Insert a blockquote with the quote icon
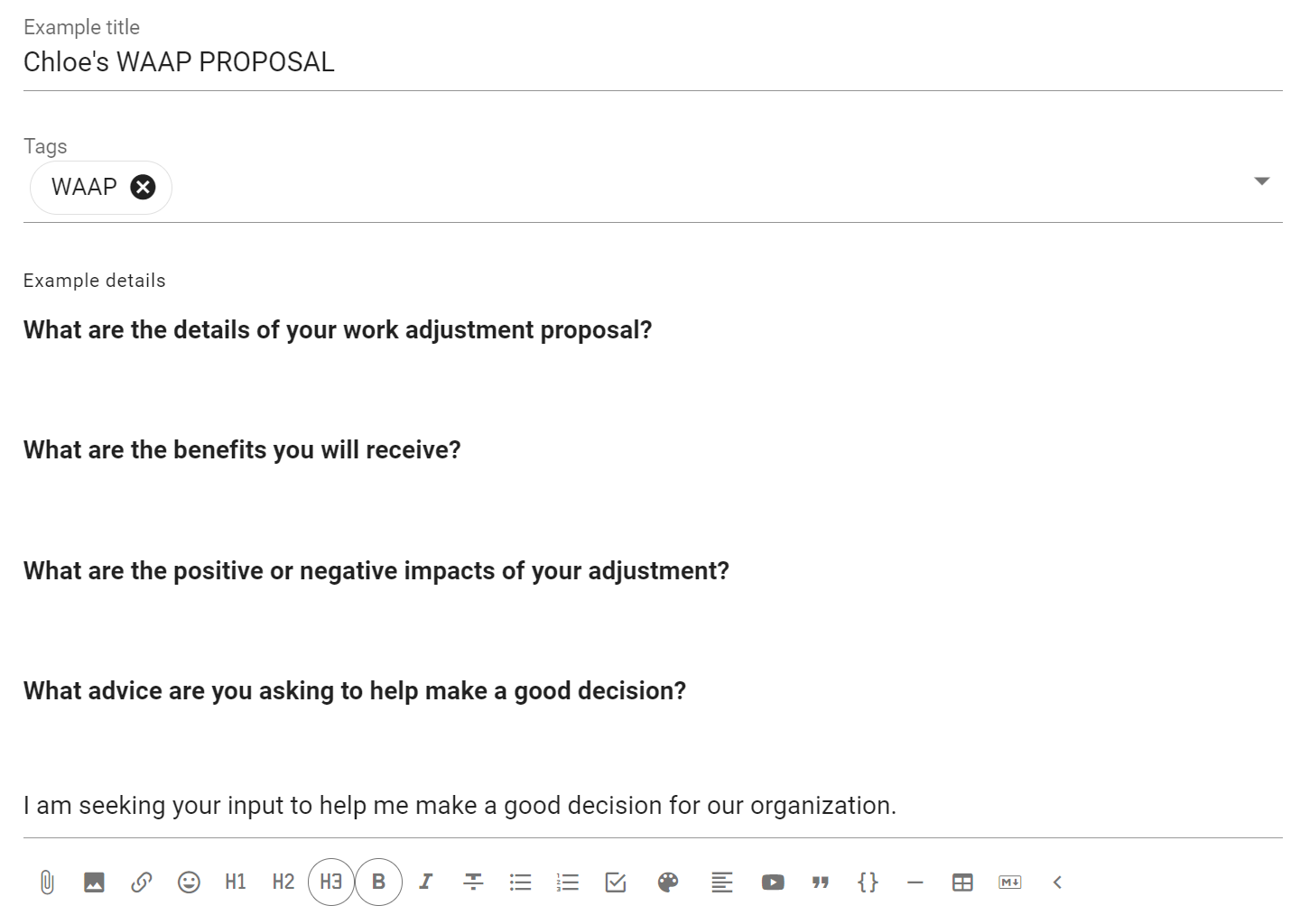This screenshot has width=1300, height=924. (820, 882)
